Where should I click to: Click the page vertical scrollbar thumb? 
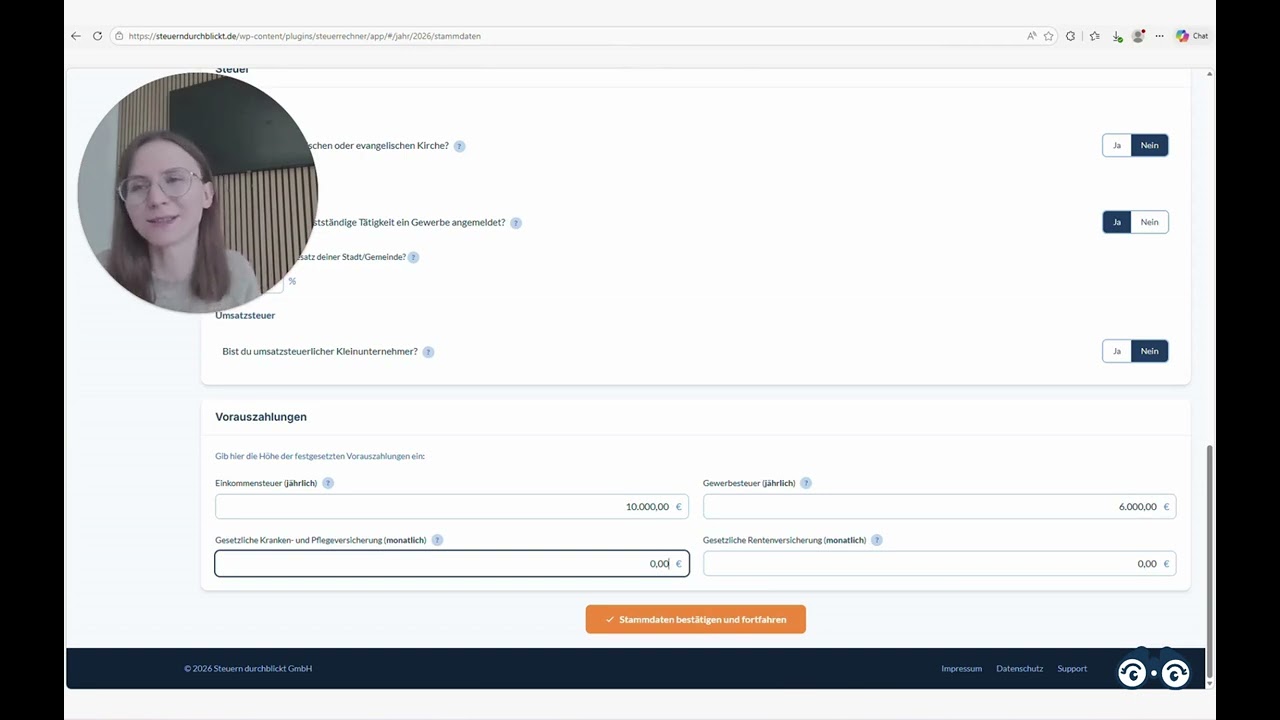pos(1210,560)
